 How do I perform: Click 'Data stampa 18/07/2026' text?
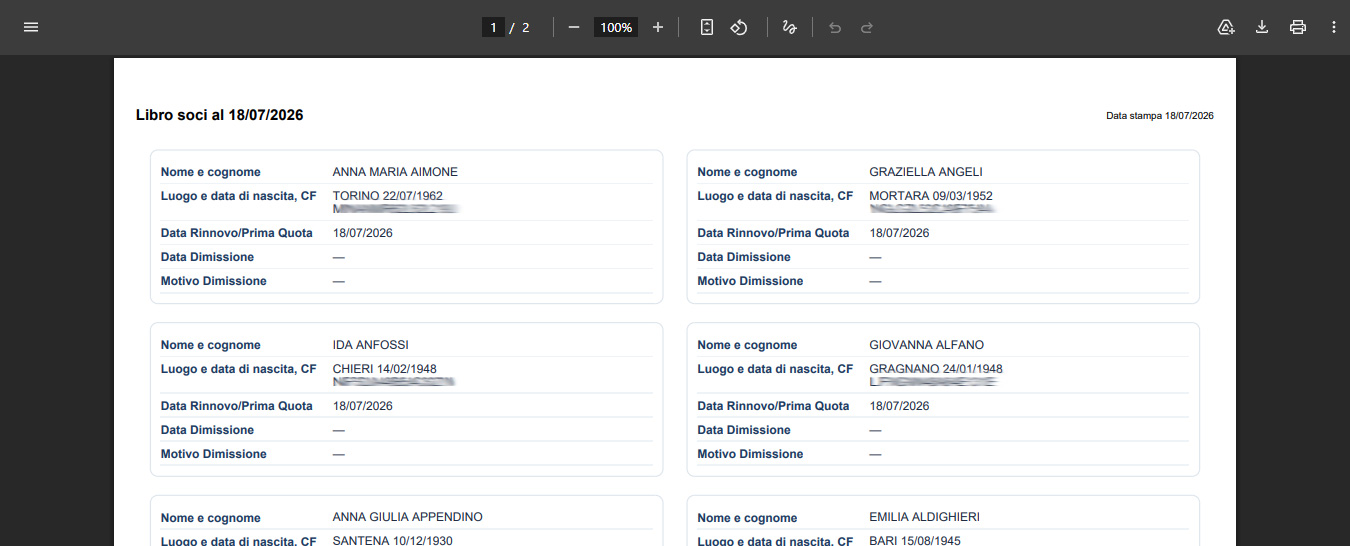point(1160,116)
